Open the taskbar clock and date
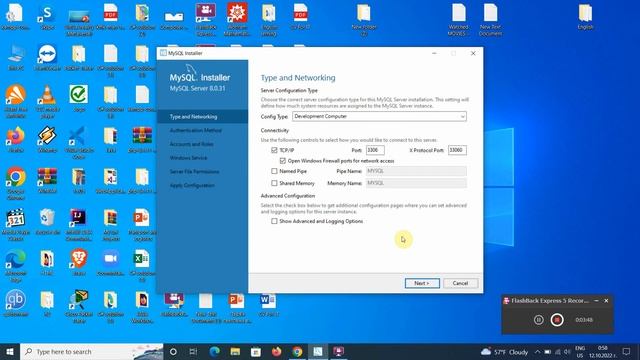This screenshot has height=360, width=640. (602, 351)
